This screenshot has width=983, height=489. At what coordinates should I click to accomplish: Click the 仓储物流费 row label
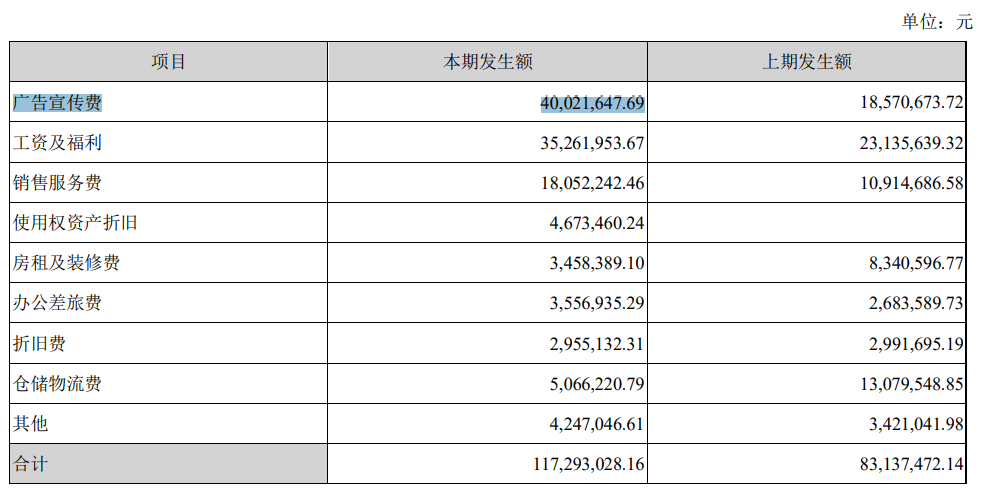point(57,384)
